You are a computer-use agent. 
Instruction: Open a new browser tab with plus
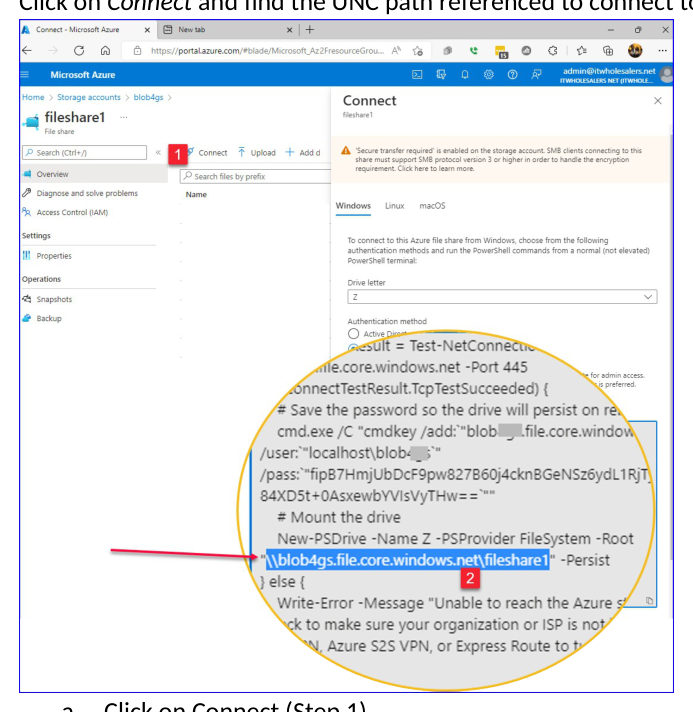[310, 30]
